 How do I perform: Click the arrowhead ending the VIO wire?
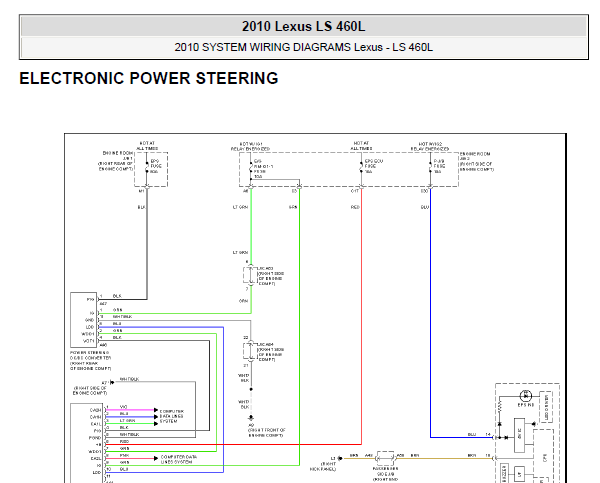click(156, 410)
